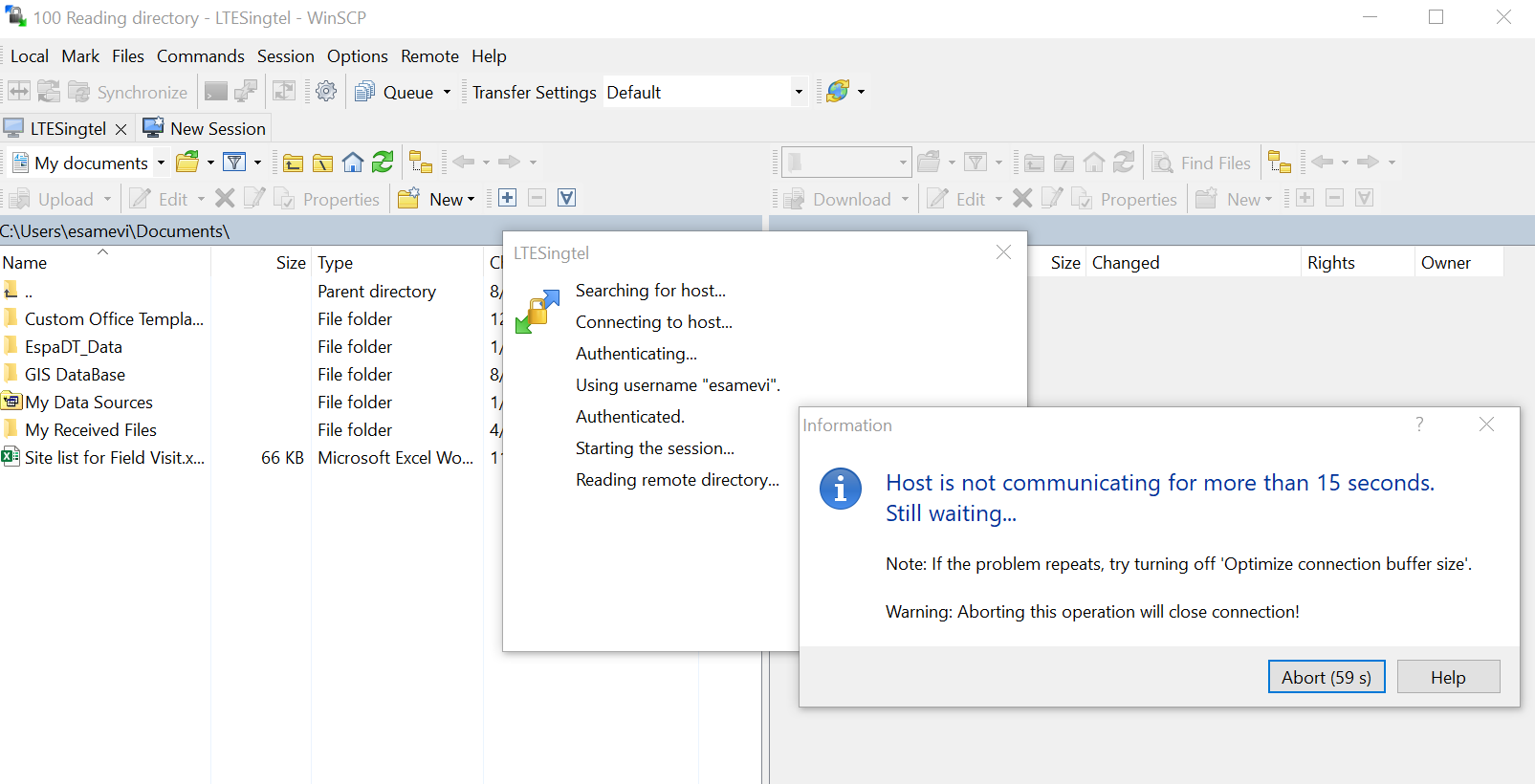
Task: Click the Help button in Information dialog
Action: tap(1447, 677)
